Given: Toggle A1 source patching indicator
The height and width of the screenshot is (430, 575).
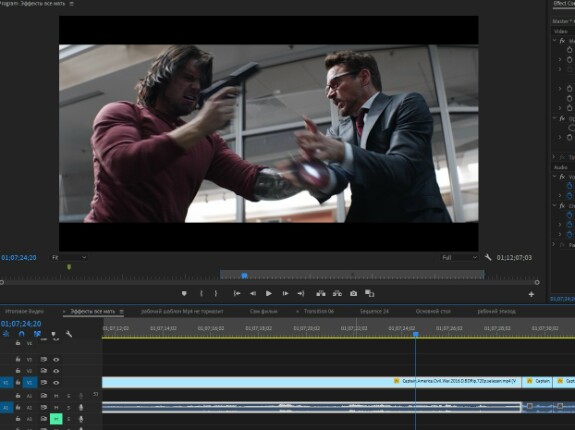Looking at the screenshot, I should 6,407.
